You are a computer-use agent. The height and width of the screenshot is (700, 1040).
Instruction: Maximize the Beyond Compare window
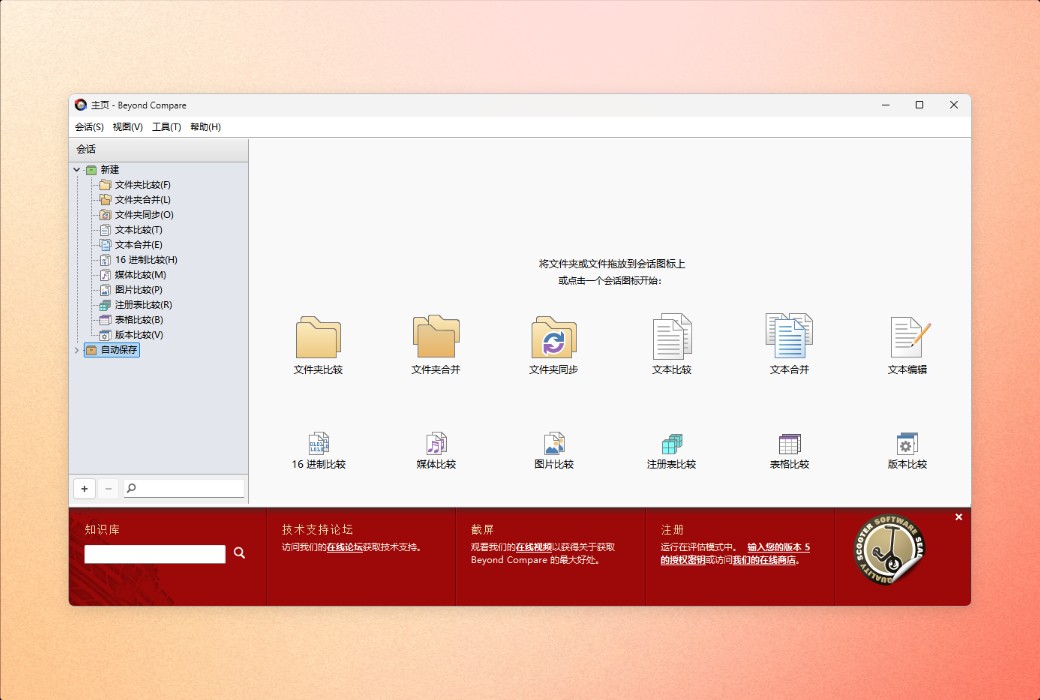(919, 105)
